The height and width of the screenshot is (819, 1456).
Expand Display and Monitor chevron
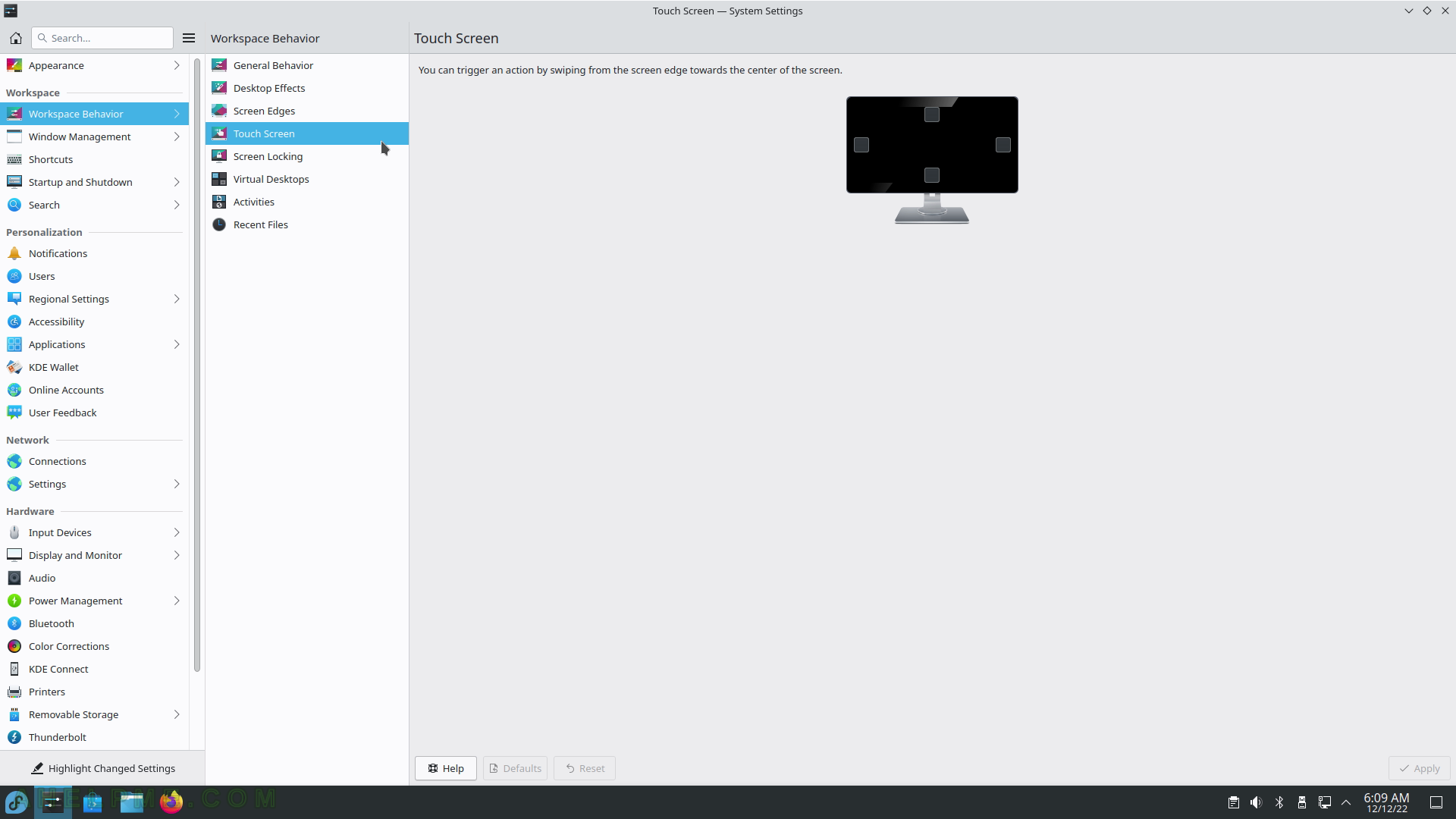point(177,555)
